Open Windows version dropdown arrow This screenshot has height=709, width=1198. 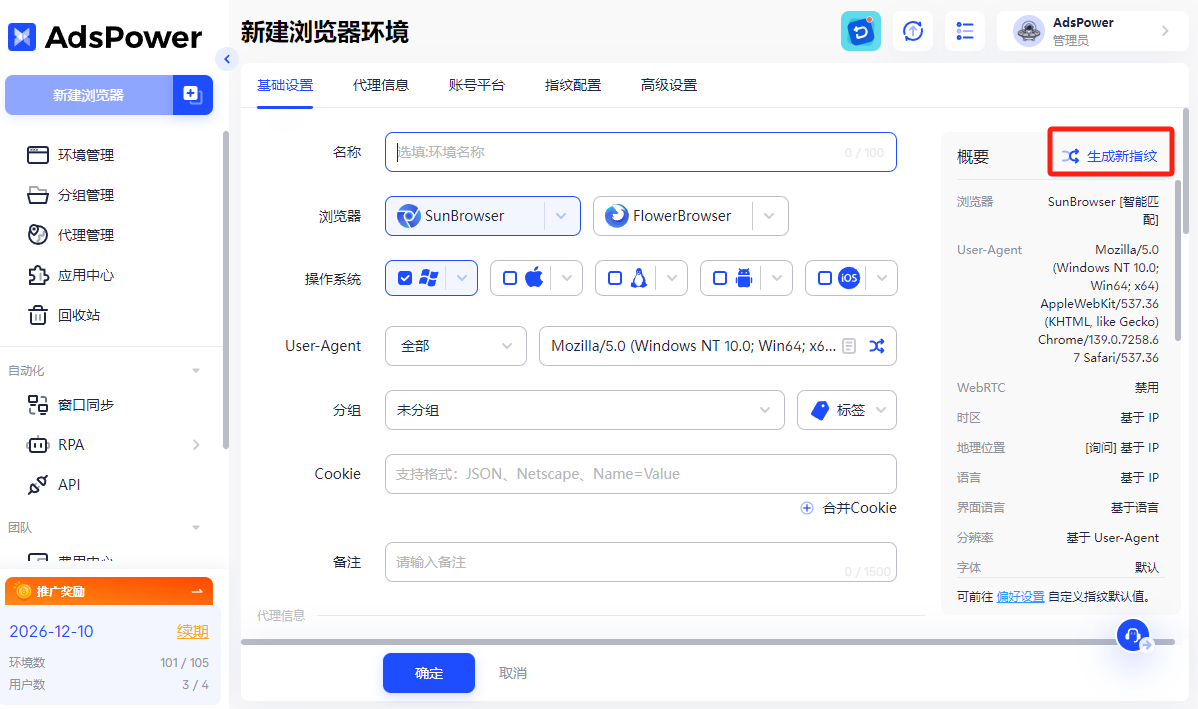[461, 278]
